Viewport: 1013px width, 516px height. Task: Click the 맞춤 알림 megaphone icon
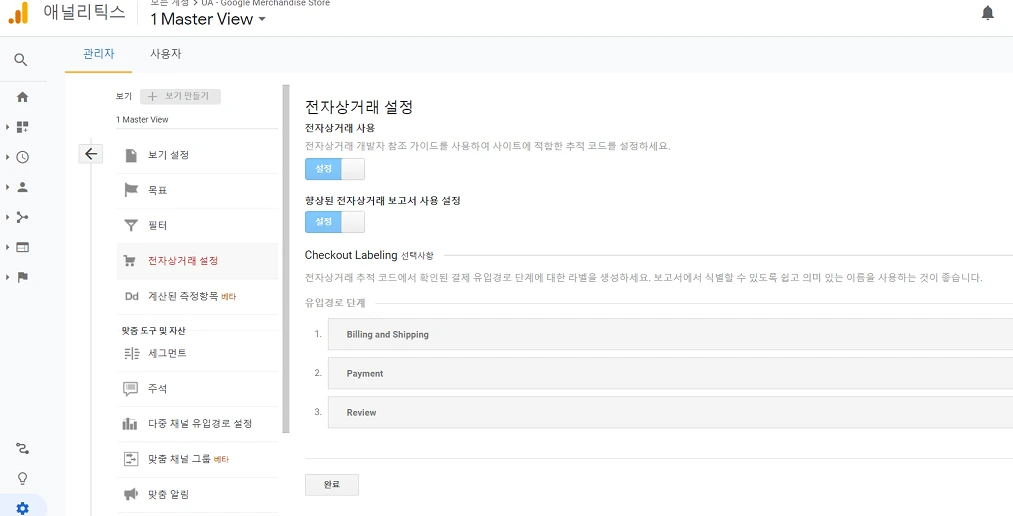coord(131,495)
